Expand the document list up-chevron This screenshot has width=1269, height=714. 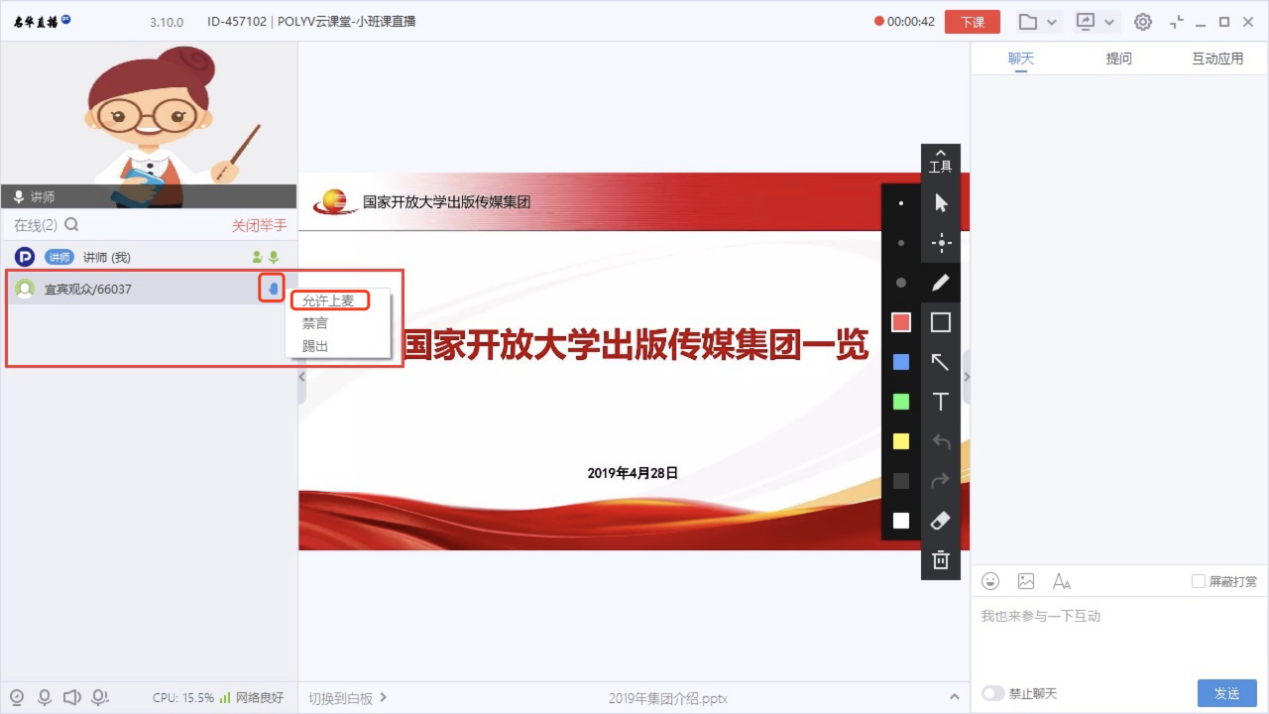[x=954, y=697]
